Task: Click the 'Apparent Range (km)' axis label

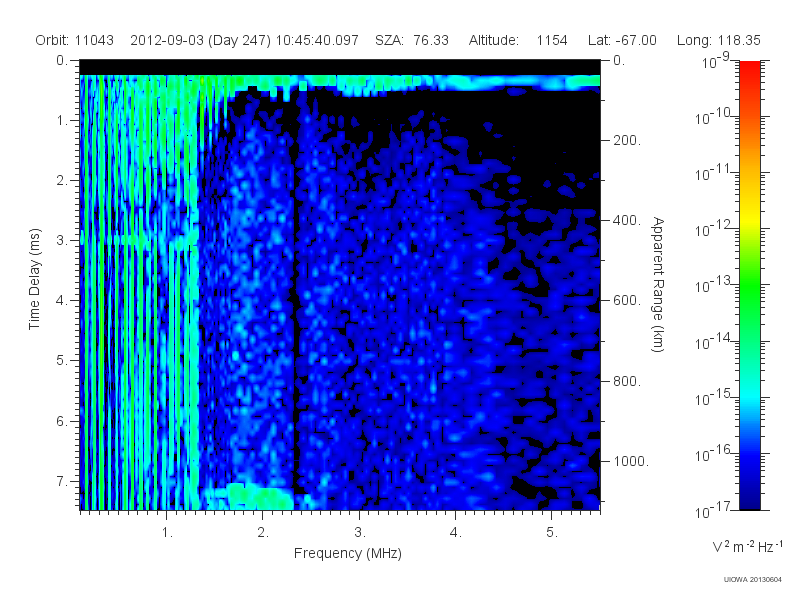Action: pos(658,285)
